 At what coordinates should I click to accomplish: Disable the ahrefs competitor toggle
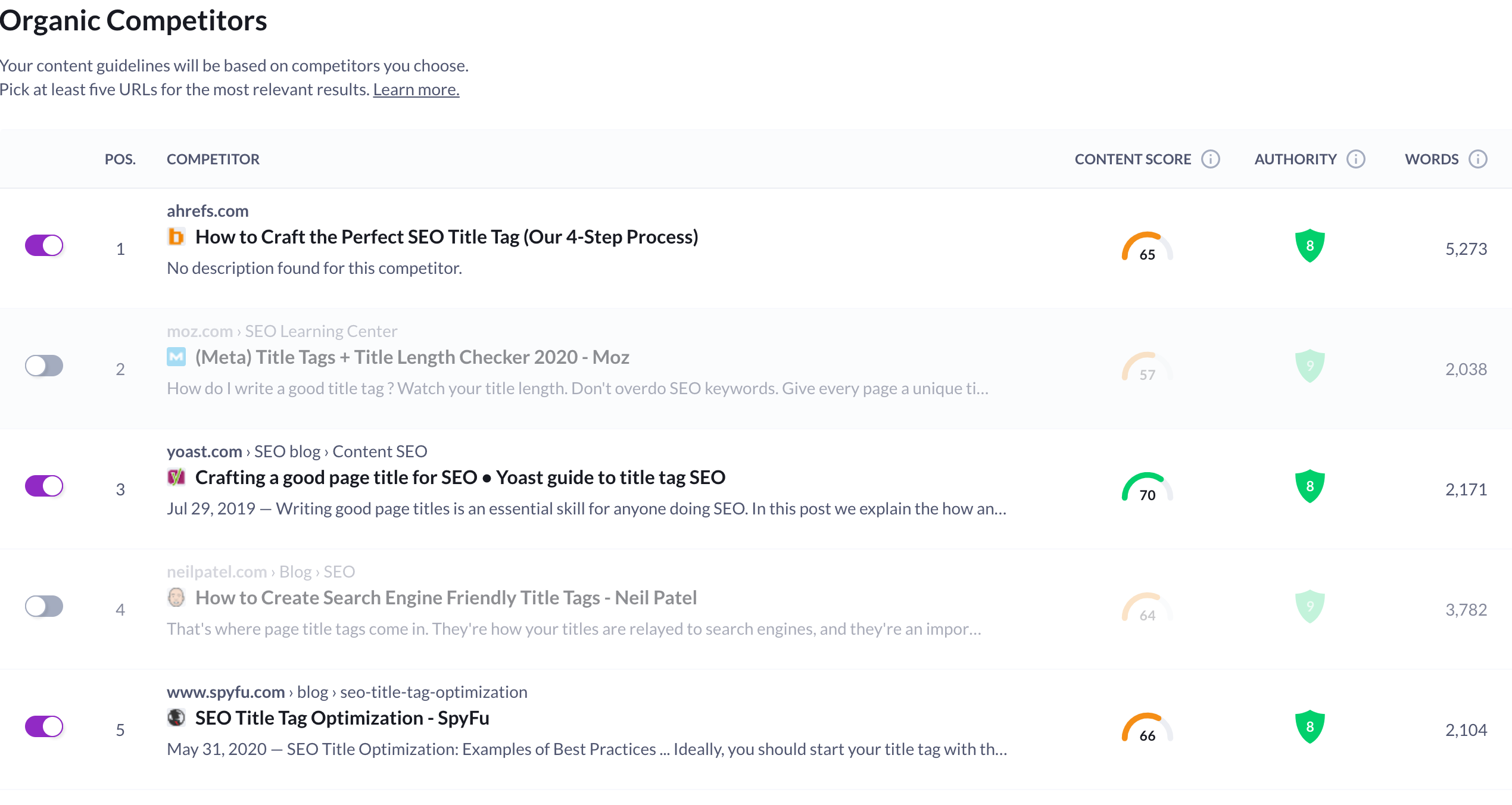44,245
